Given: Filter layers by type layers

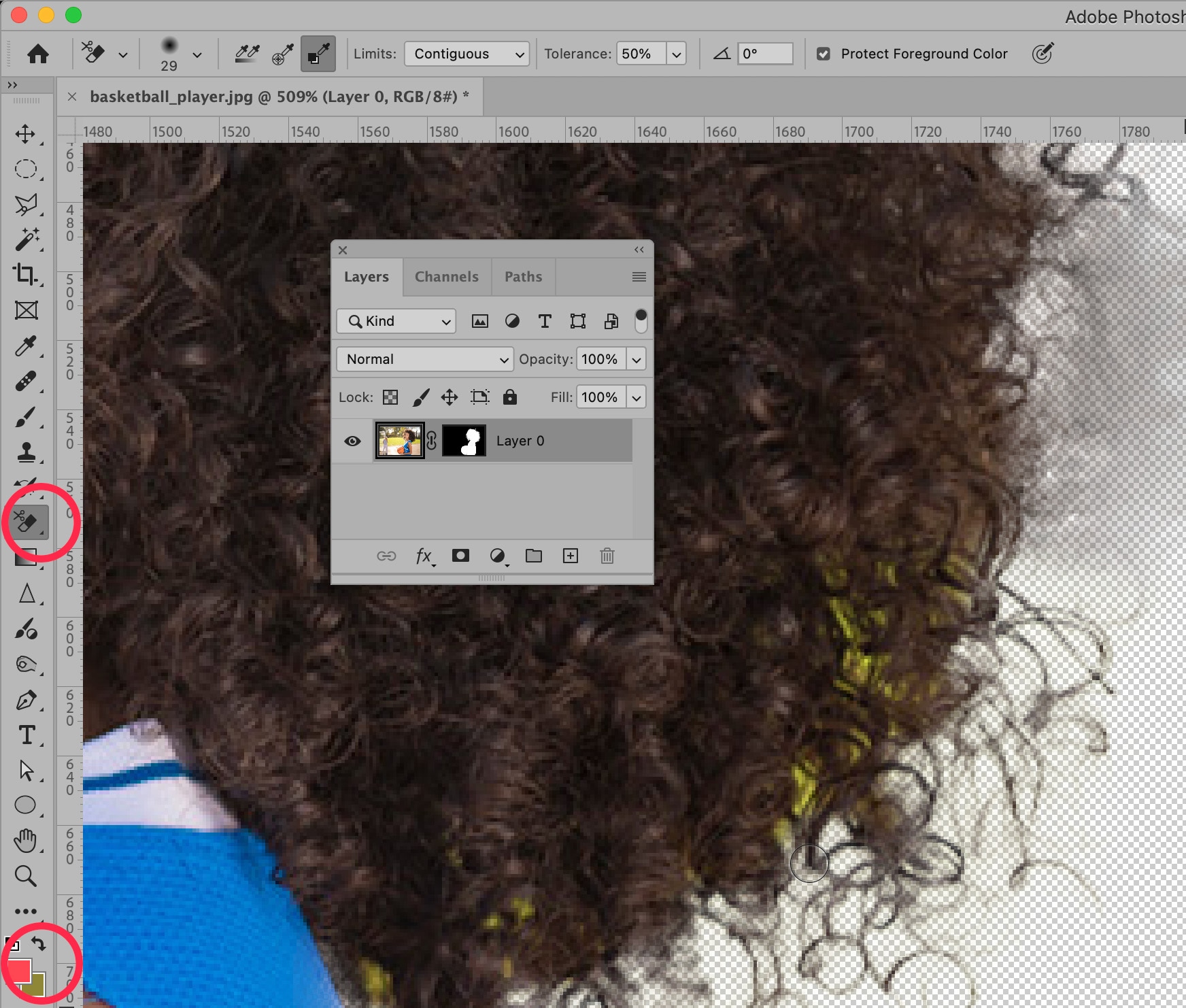Looking at the screenshot, I should click(545, 321).
